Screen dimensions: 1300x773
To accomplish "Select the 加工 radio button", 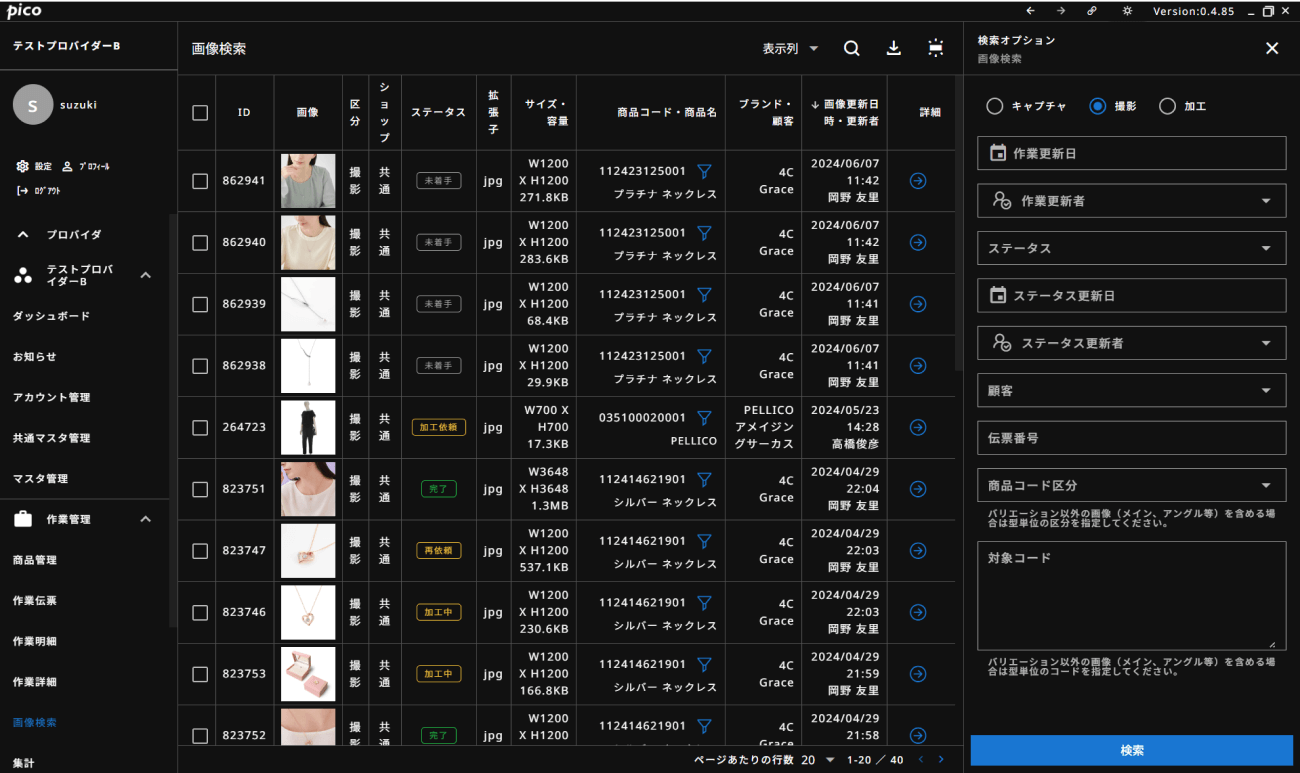I will click(1167, 106).
